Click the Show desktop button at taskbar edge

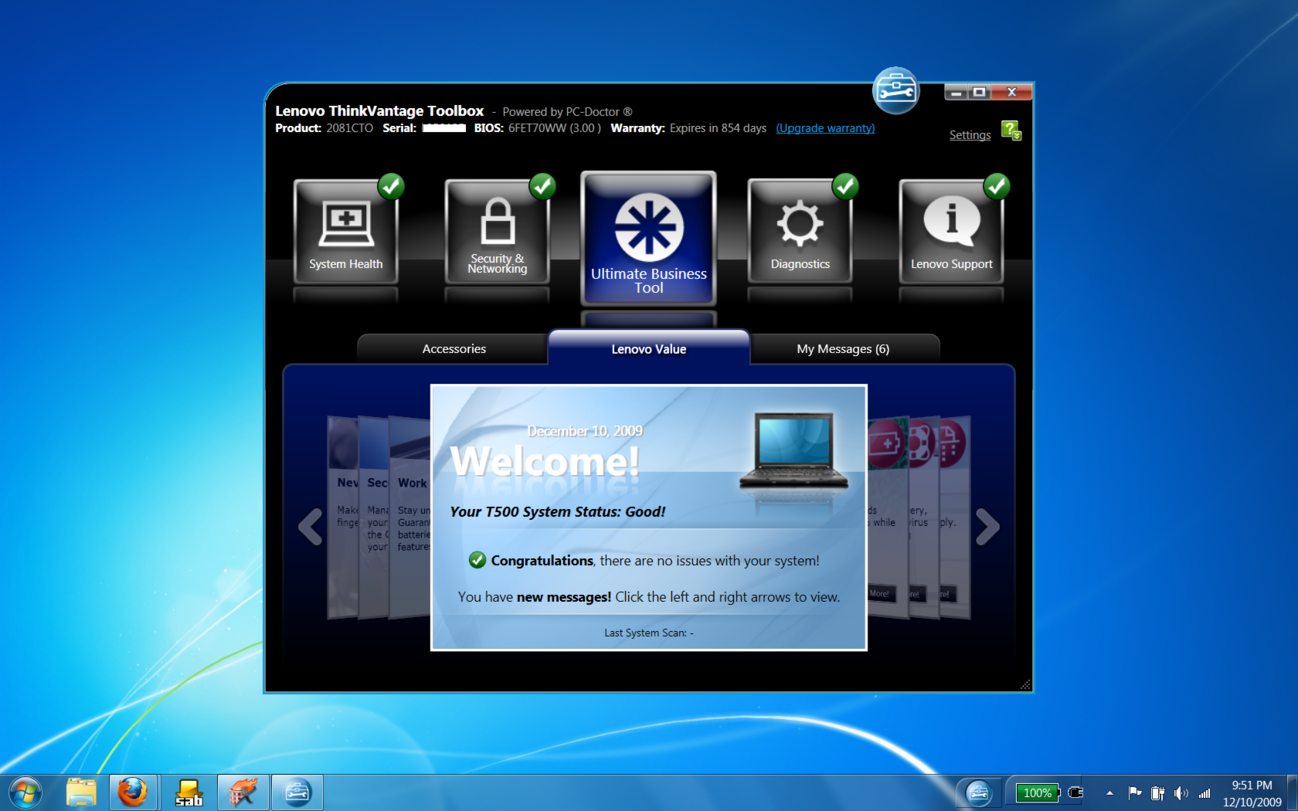(1291, 793)
